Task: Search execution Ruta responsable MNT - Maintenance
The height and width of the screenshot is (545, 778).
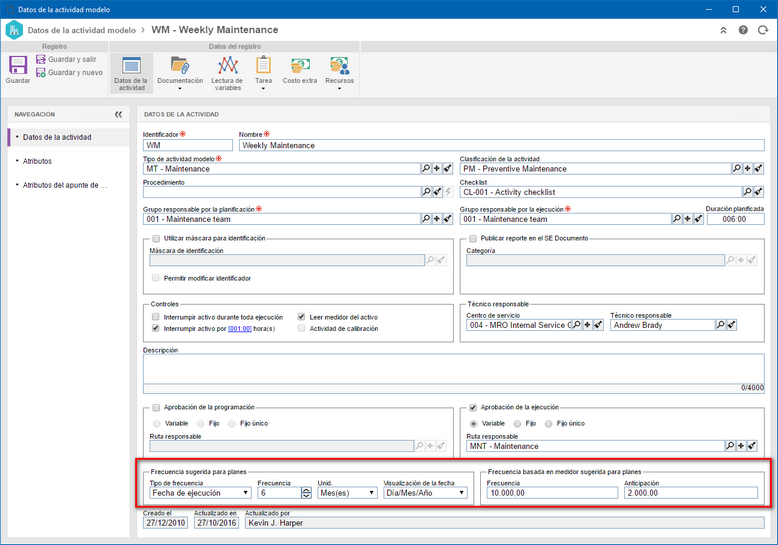Action: (x=730, y=446)
